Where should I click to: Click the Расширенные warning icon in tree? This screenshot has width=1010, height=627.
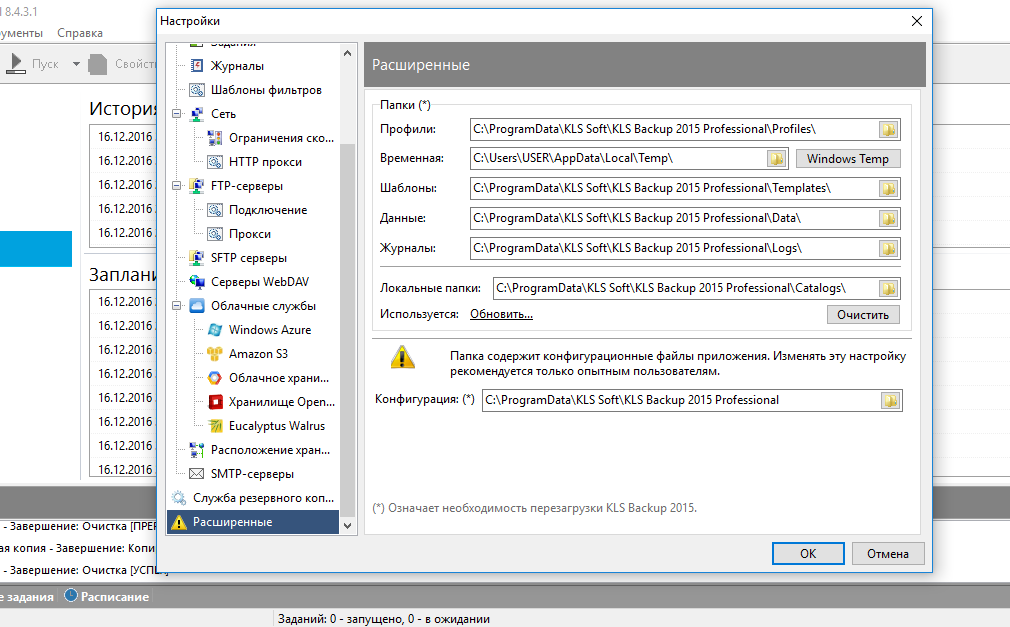click(x=178, y=522)
